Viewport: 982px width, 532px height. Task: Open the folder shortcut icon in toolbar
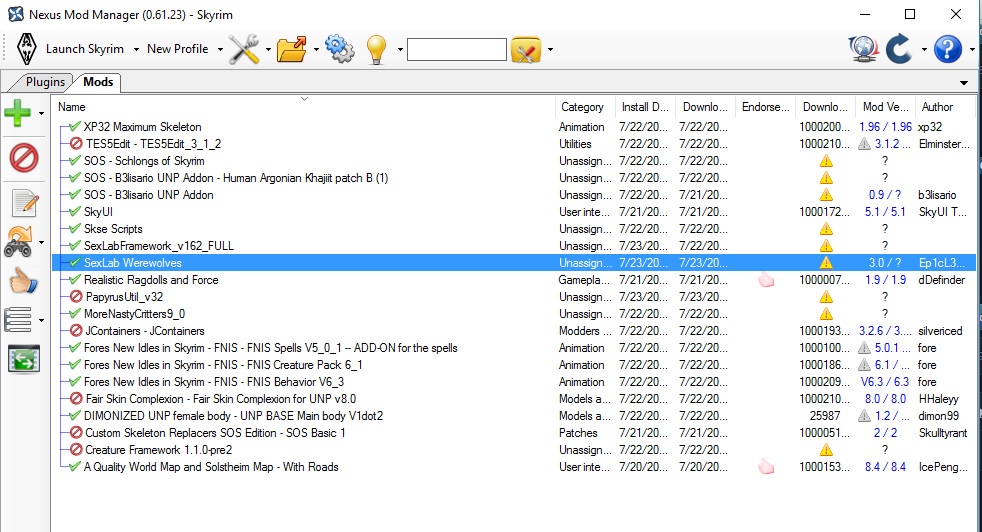click(x=292, y=48)
